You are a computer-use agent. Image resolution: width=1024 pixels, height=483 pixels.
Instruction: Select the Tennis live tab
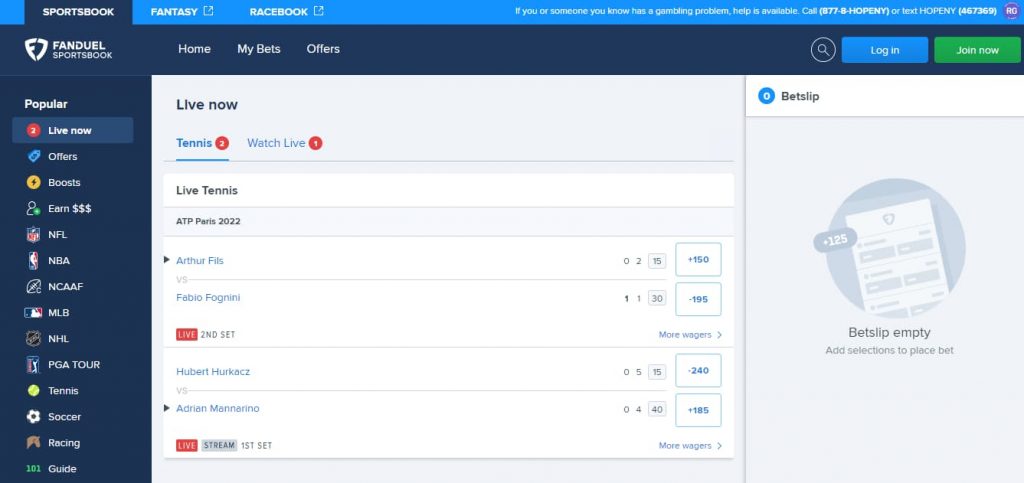[x=202, y=144]
